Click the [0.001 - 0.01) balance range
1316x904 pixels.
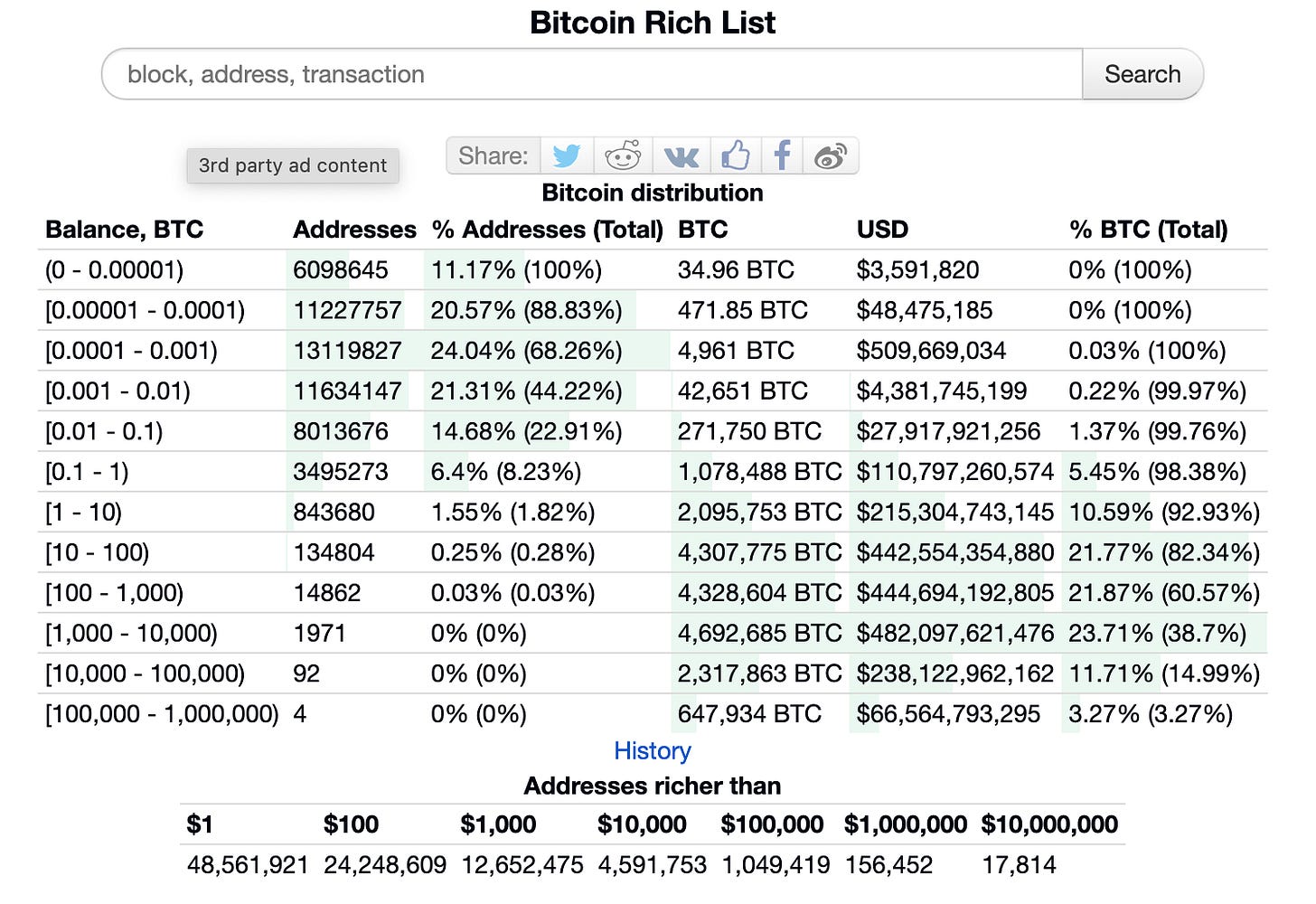click(x=117, y=391)
